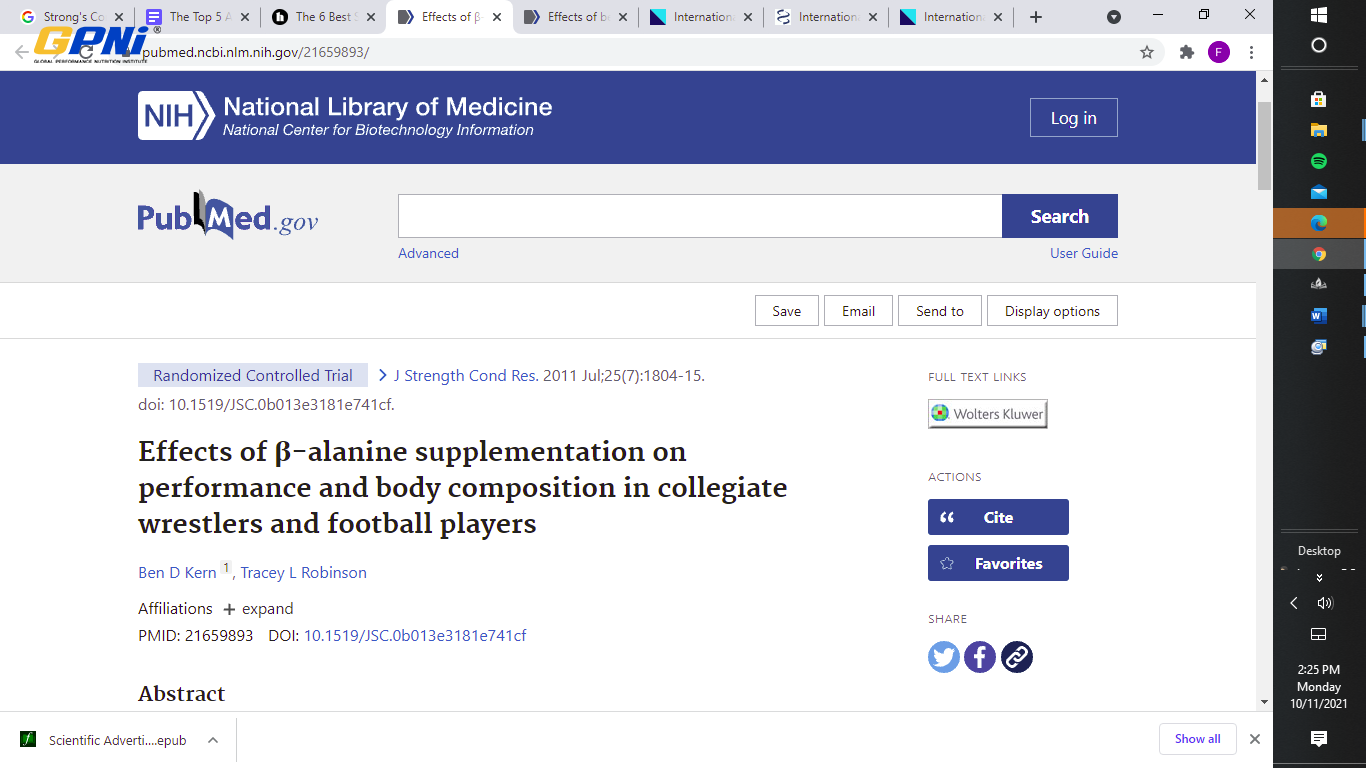Click the PubMed search input field
This screenshot has width=1366, height=768.
pyautogui.click(x=700, y=216)
